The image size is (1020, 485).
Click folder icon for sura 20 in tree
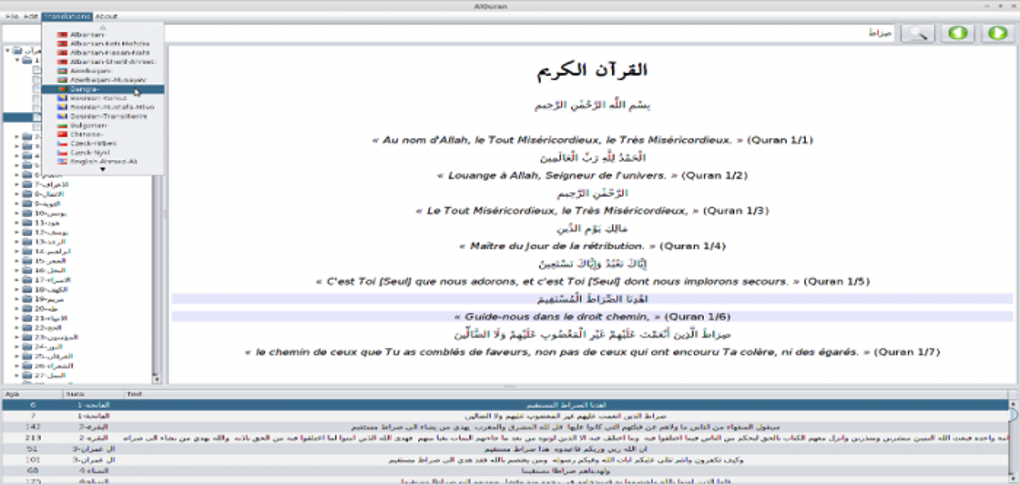point(27,309)
